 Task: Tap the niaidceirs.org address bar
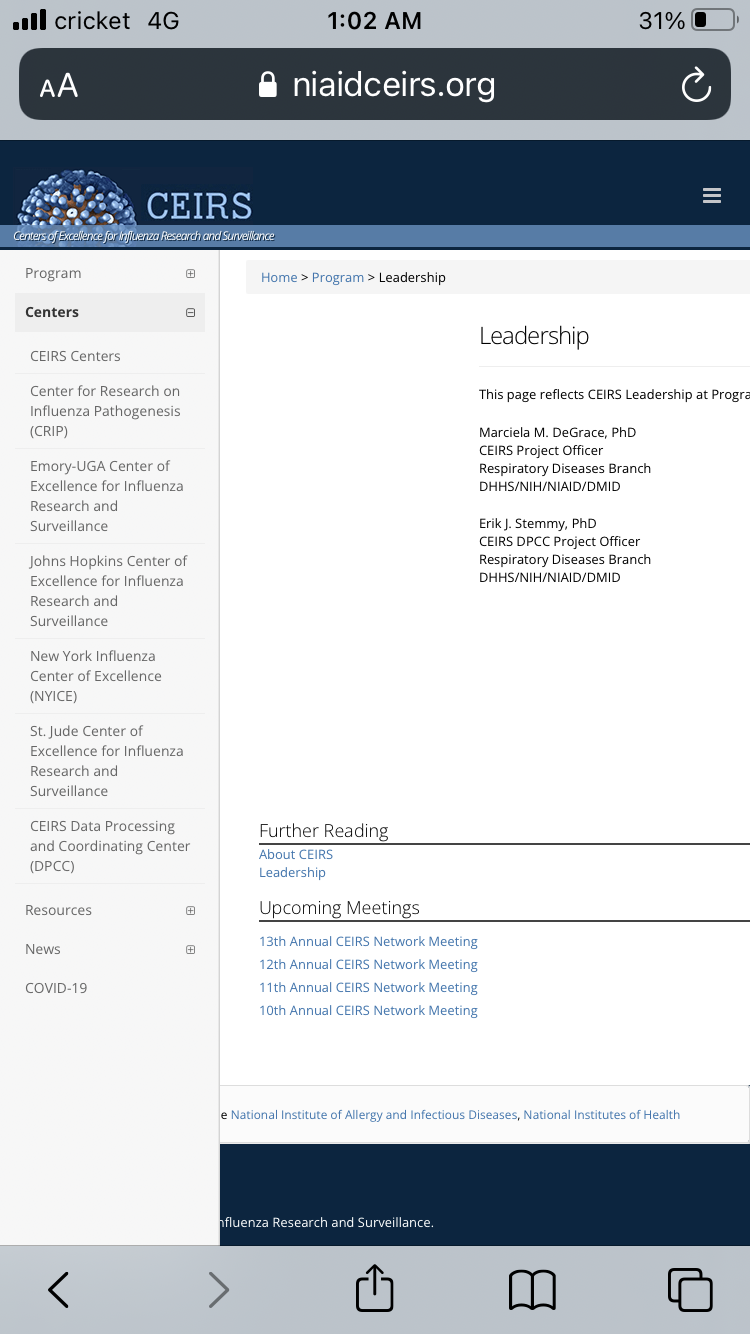tap(375, 85)
